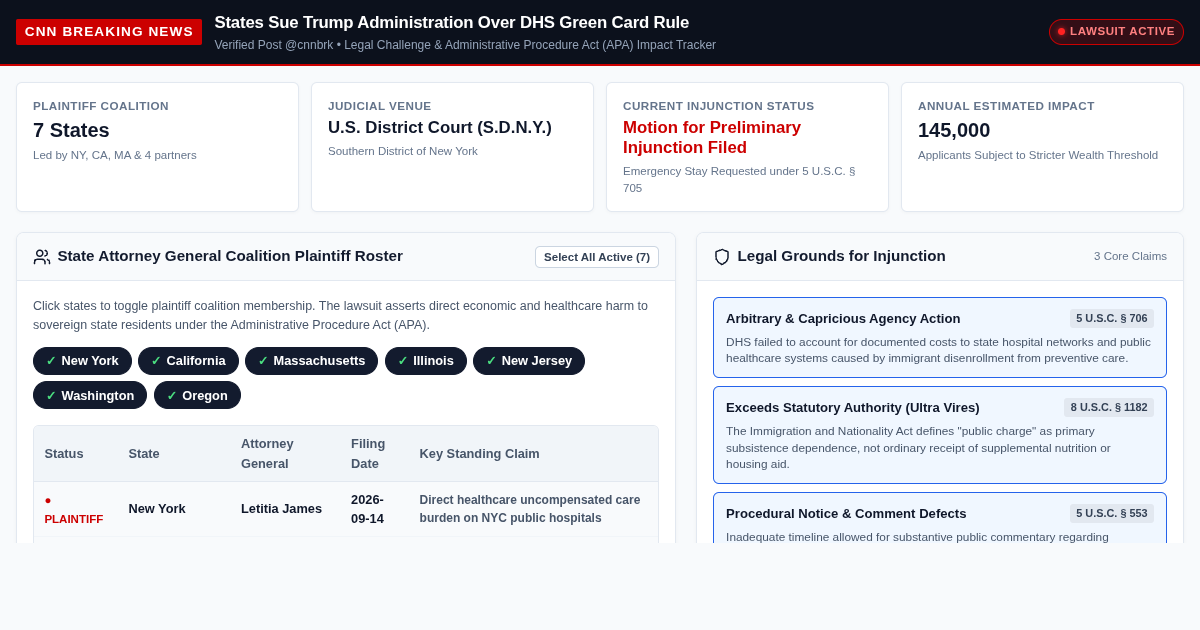Image resolution: width=1200 pixels, height=630 pixels.
Task: Open the Arbitrary & Capricious Agency Action claim
Action: pos(940,337)
